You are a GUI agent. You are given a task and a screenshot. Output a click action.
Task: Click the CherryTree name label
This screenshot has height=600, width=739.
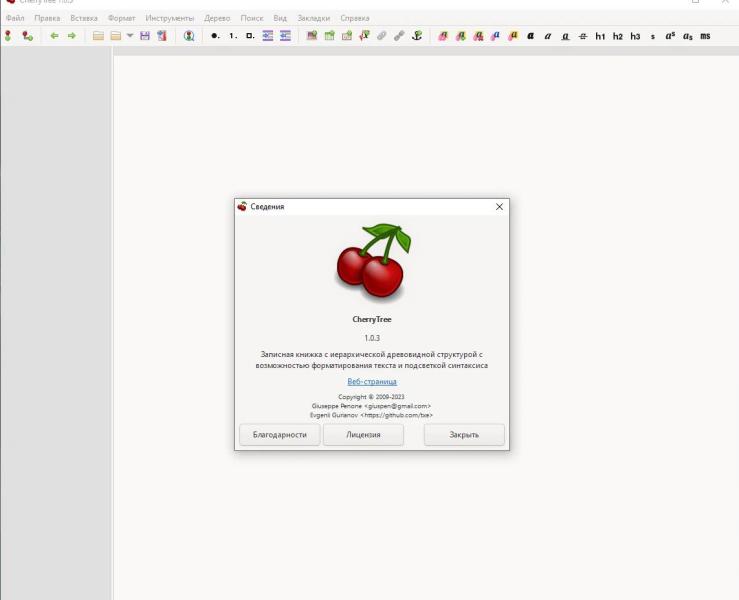(x=372, y=319)
